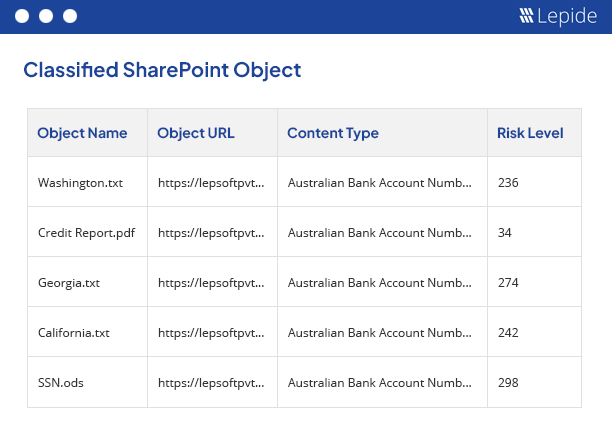This screenshot has width=612, height=430.
Task: Select the Credit Report.pdf object name
Action: click(x=87, y=233)
